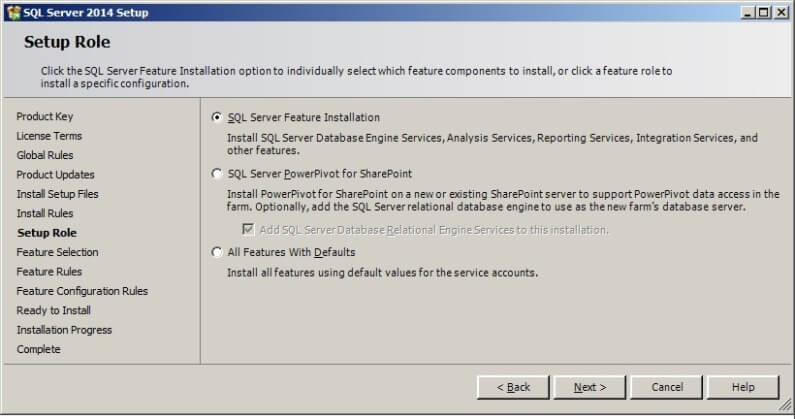Click the Back button

click(x=512, y=387)
